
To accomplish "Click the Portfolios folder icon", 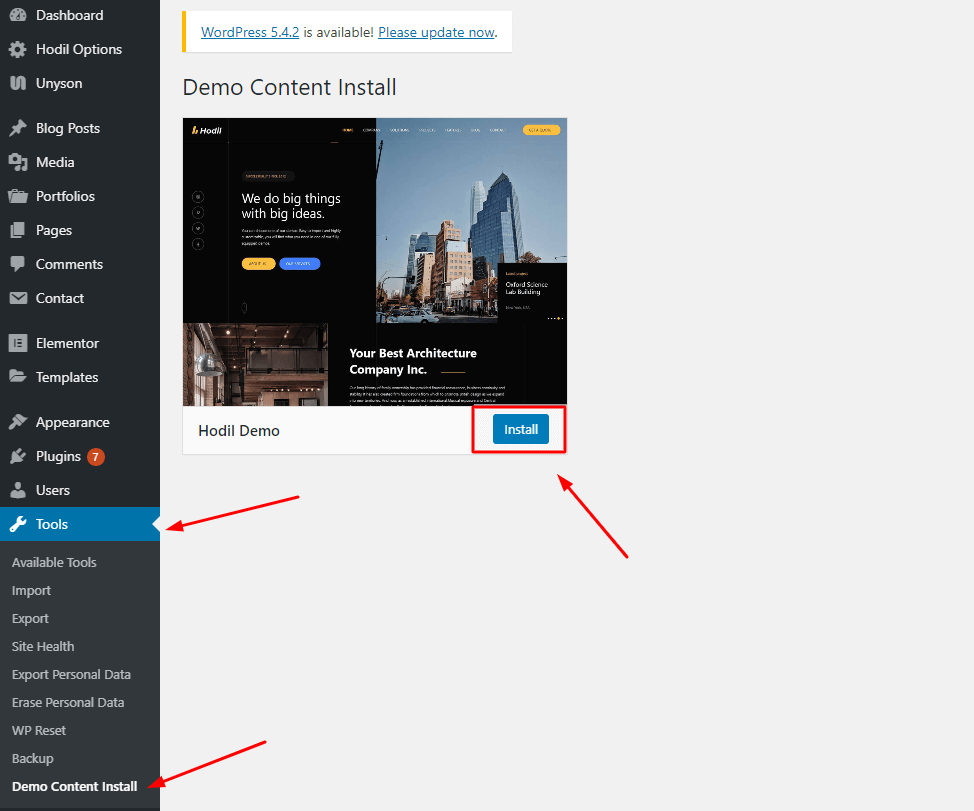I will pyautogui.click(x=18, y=196).
